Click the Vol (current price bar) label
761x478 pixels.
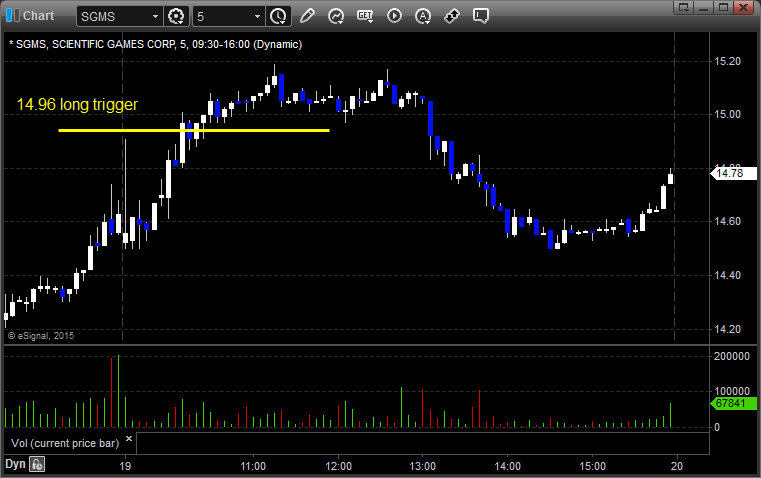point(65,443)
